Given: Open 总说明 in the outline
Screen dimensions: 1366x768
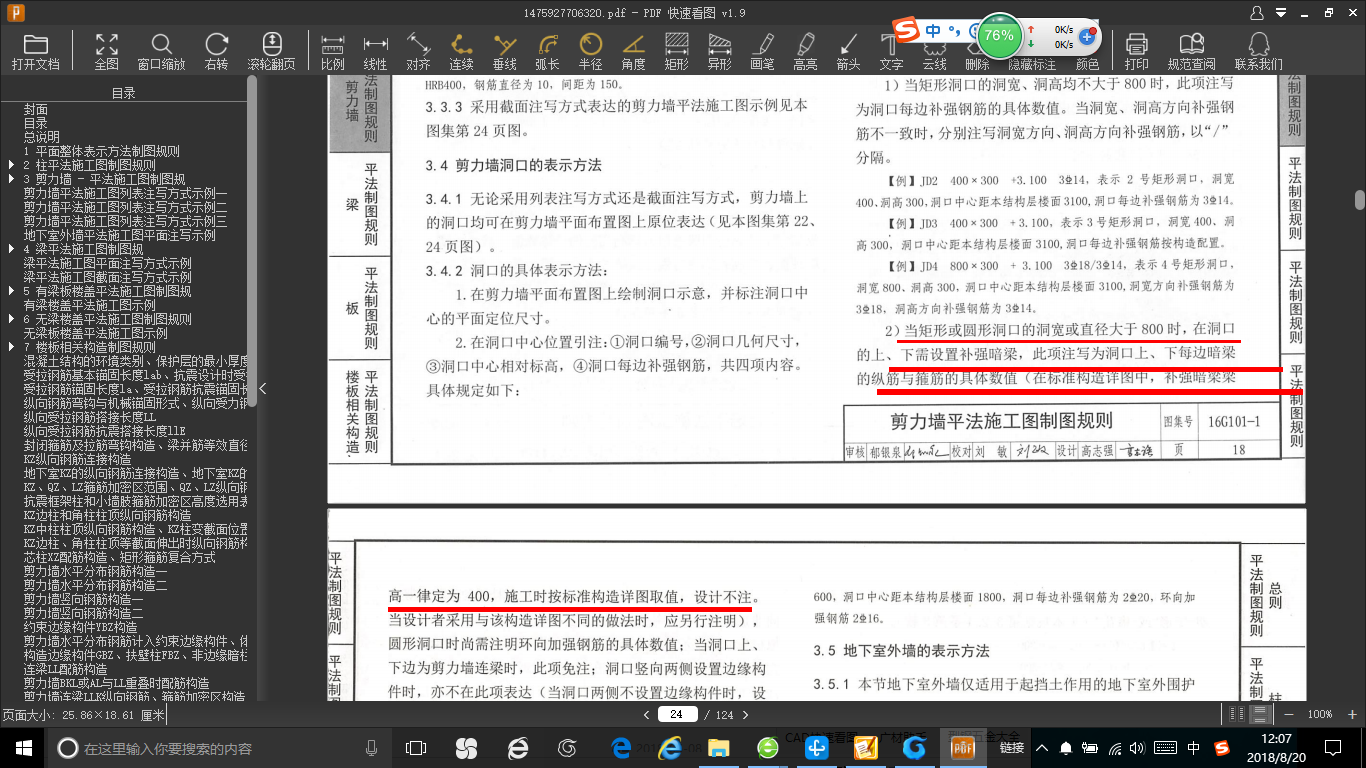Looking at the screenshot, I should tap(42, 137).
